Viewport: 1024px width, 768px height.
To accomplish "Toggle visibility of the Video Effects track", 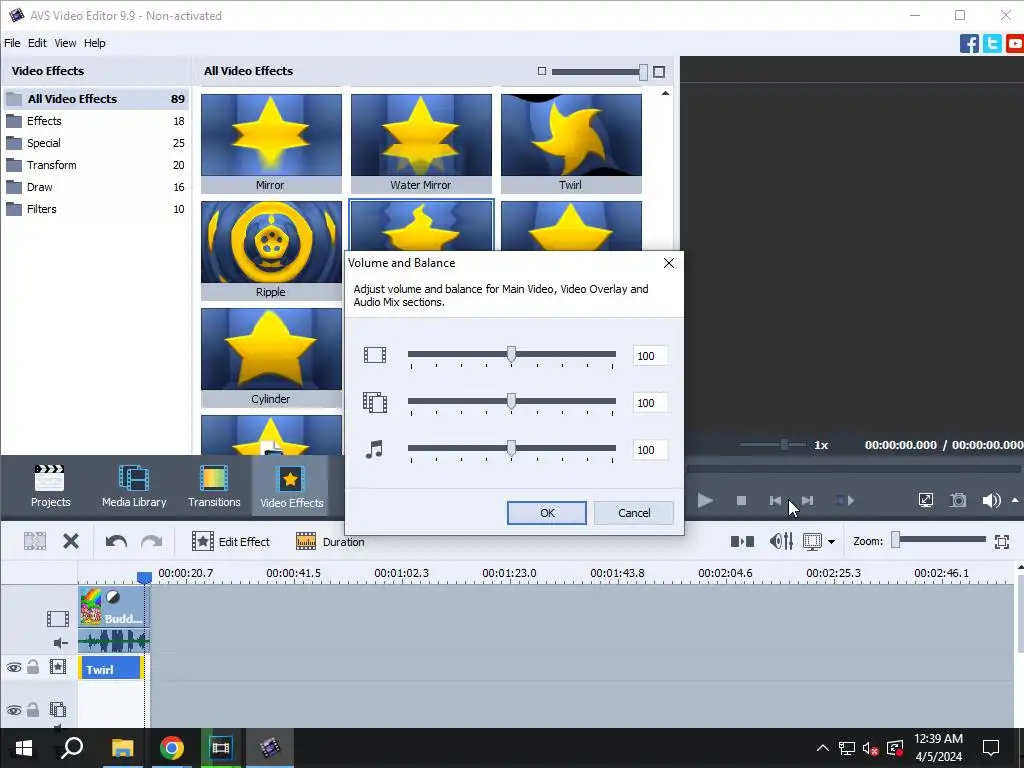I will (x=14, y=667).
